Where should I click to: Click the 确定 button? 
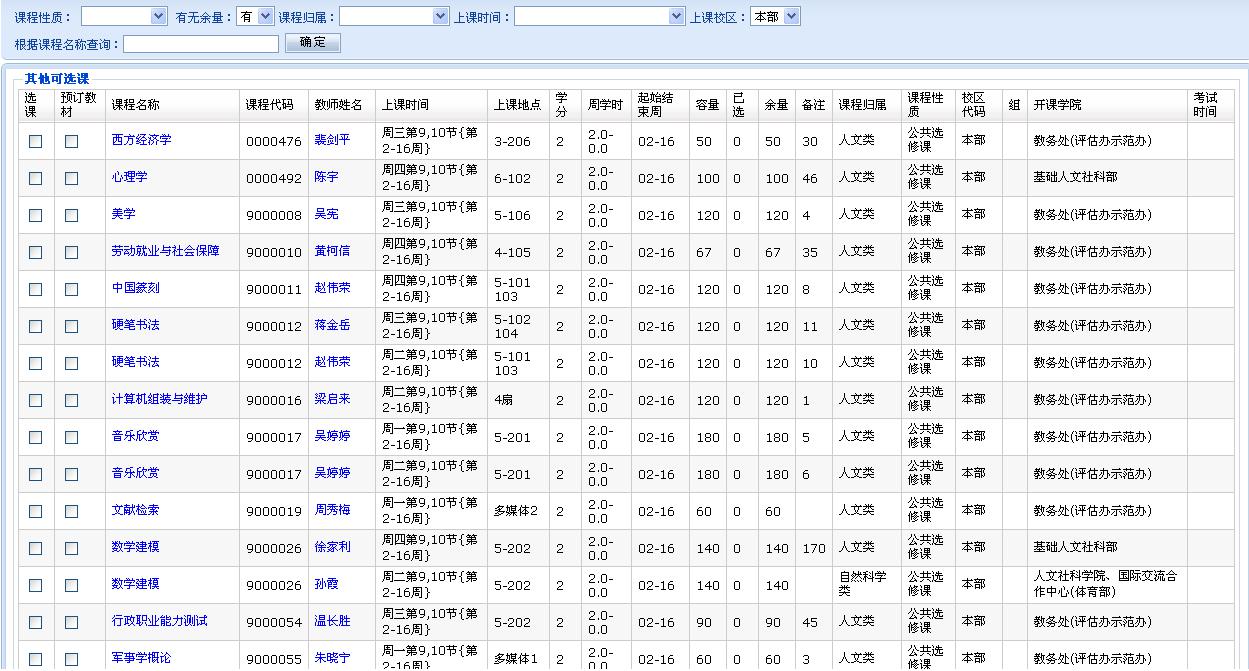[312, 43]
